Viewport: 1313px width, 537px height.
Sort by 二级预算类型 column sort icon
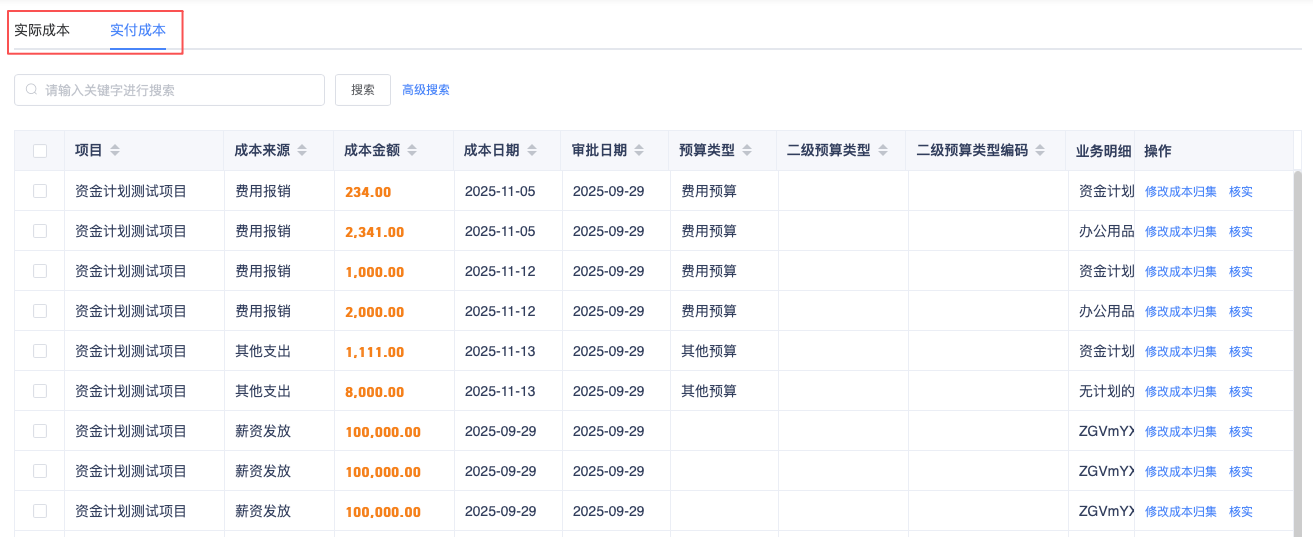883,151
